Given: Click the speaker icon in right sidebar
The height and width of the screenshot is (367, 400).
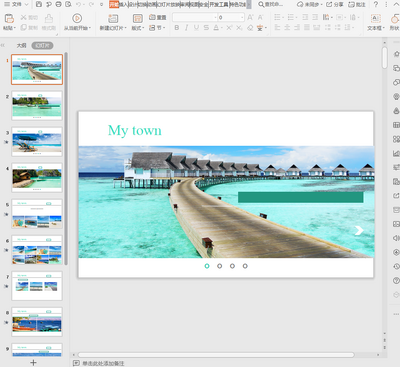Looking at the screenshot, I should click(x=396, y=238).
